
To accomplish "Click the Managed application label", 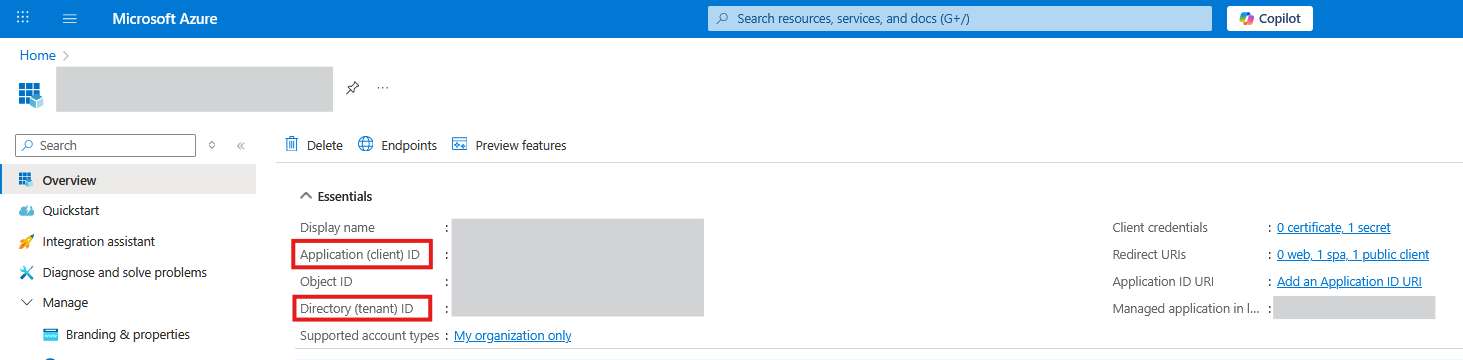I will [1187, 309].
